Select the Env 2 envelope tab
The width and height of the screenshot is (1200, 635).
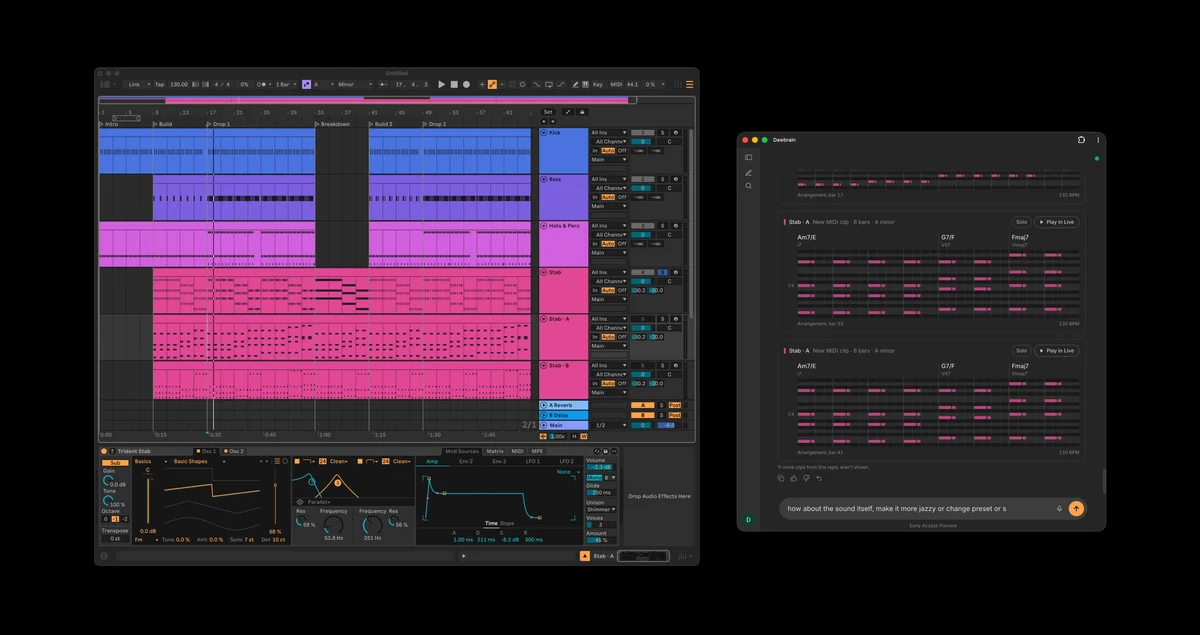click(x=466, y=462)
